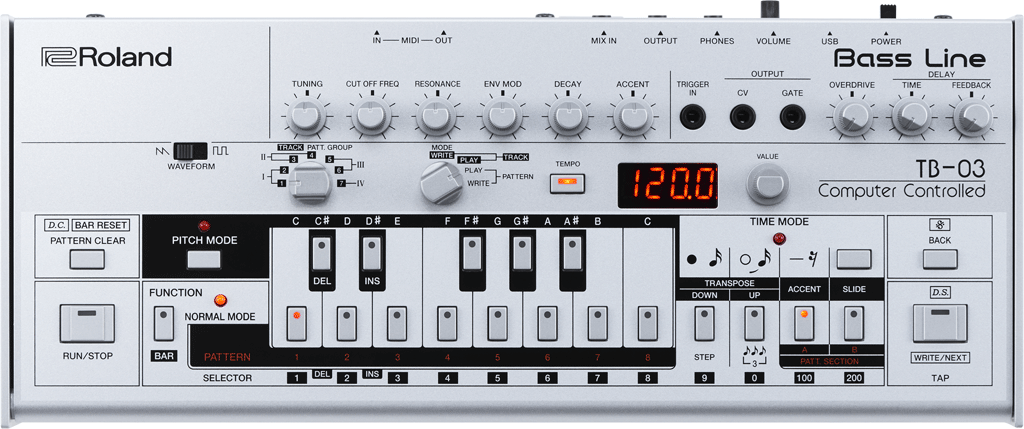Viewport: 1024px width, 429px height.
Task: Click the ENV MOD knob
Action: (502, 118)
